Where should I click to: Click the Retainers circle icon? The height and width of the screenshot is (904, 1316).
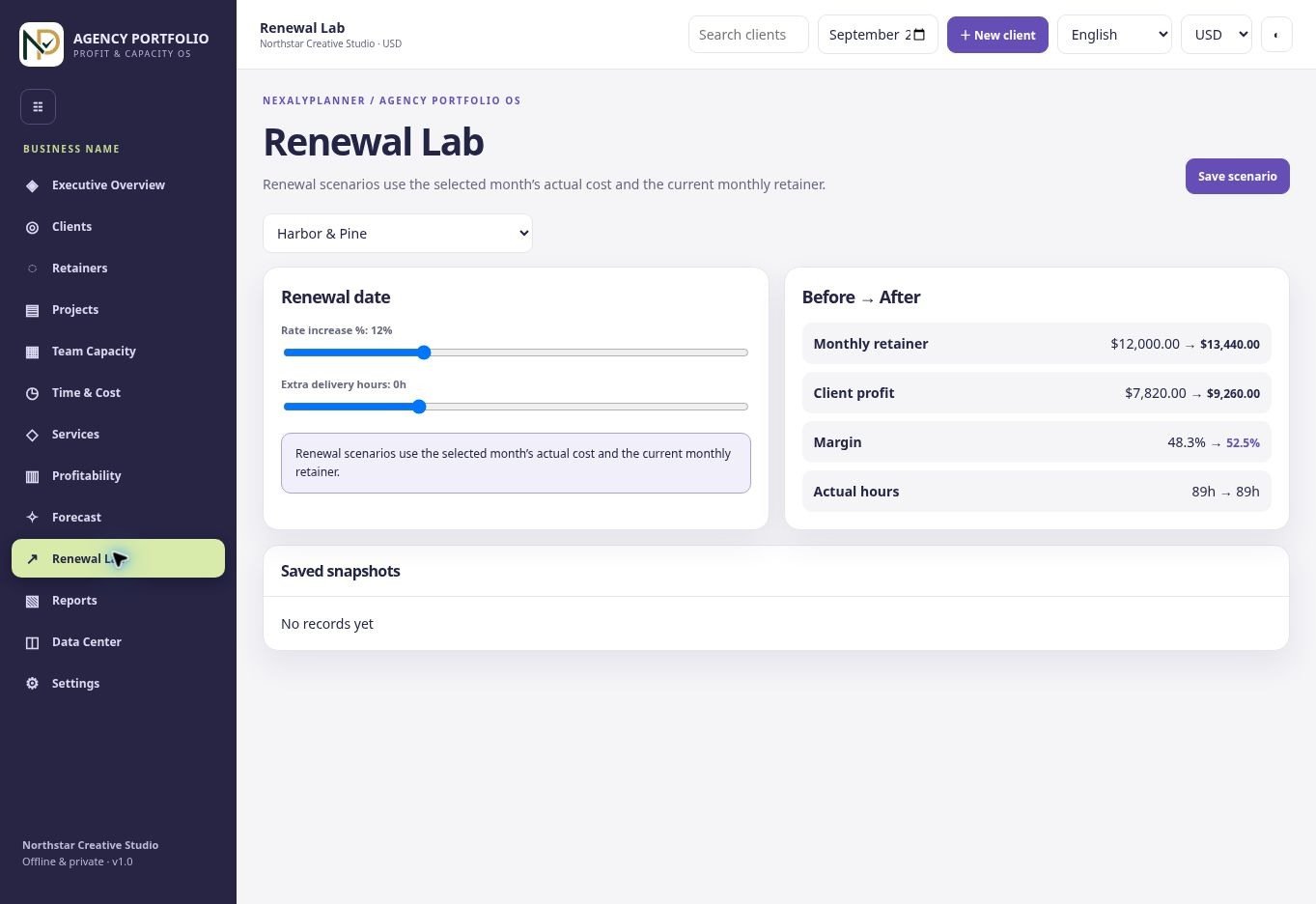click(x=32, y=268)
